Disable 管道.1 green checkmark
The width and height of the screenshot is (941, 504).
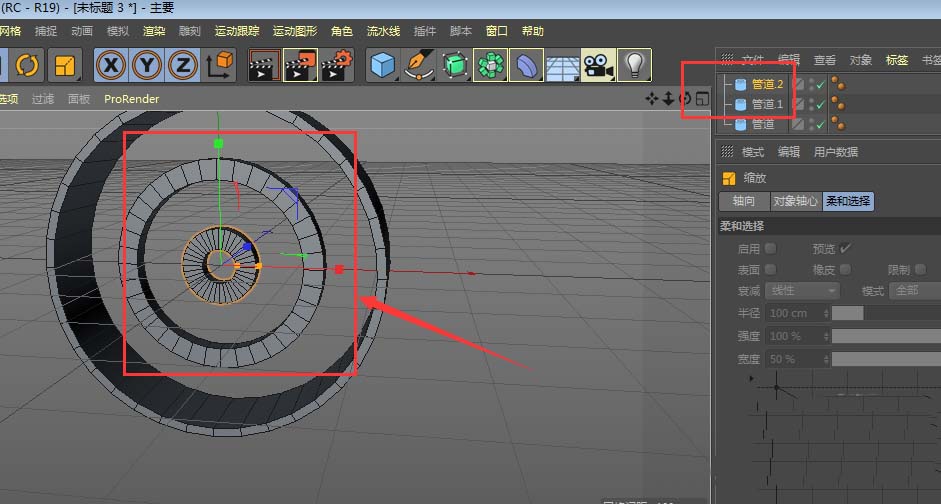click(x=820, y=104)
